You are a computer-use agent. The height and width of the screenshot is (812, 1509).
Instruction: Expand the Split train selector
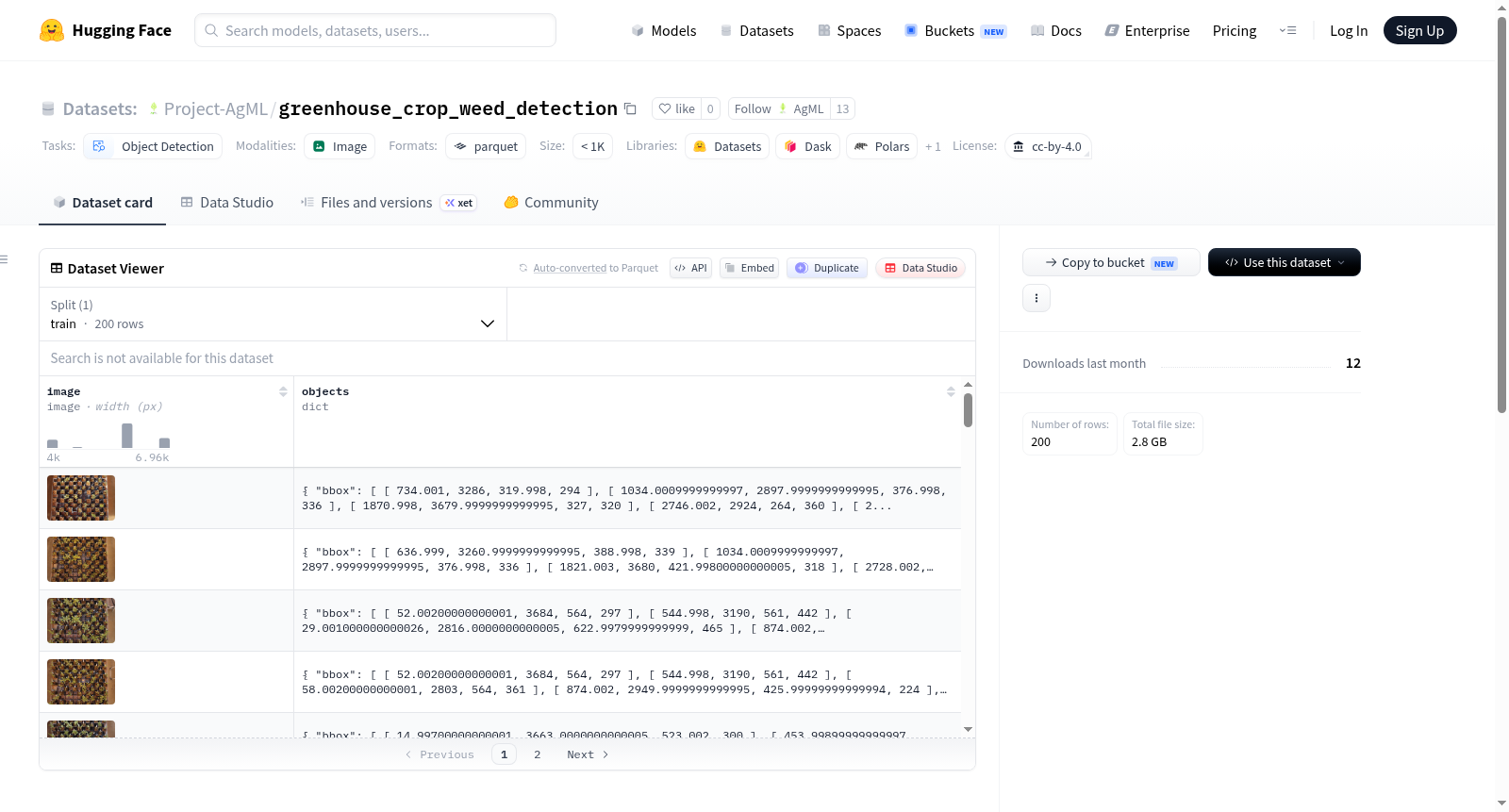273,314
